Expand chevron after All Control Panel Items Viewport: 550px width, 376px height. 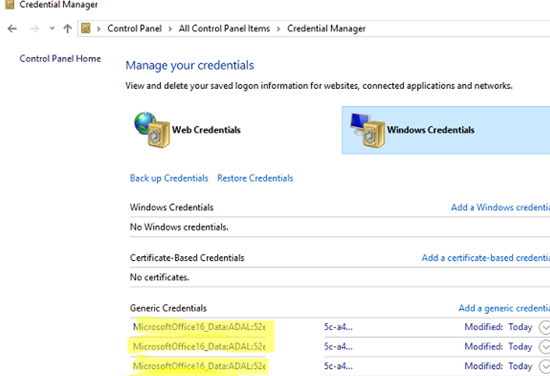tap(279, 29)
